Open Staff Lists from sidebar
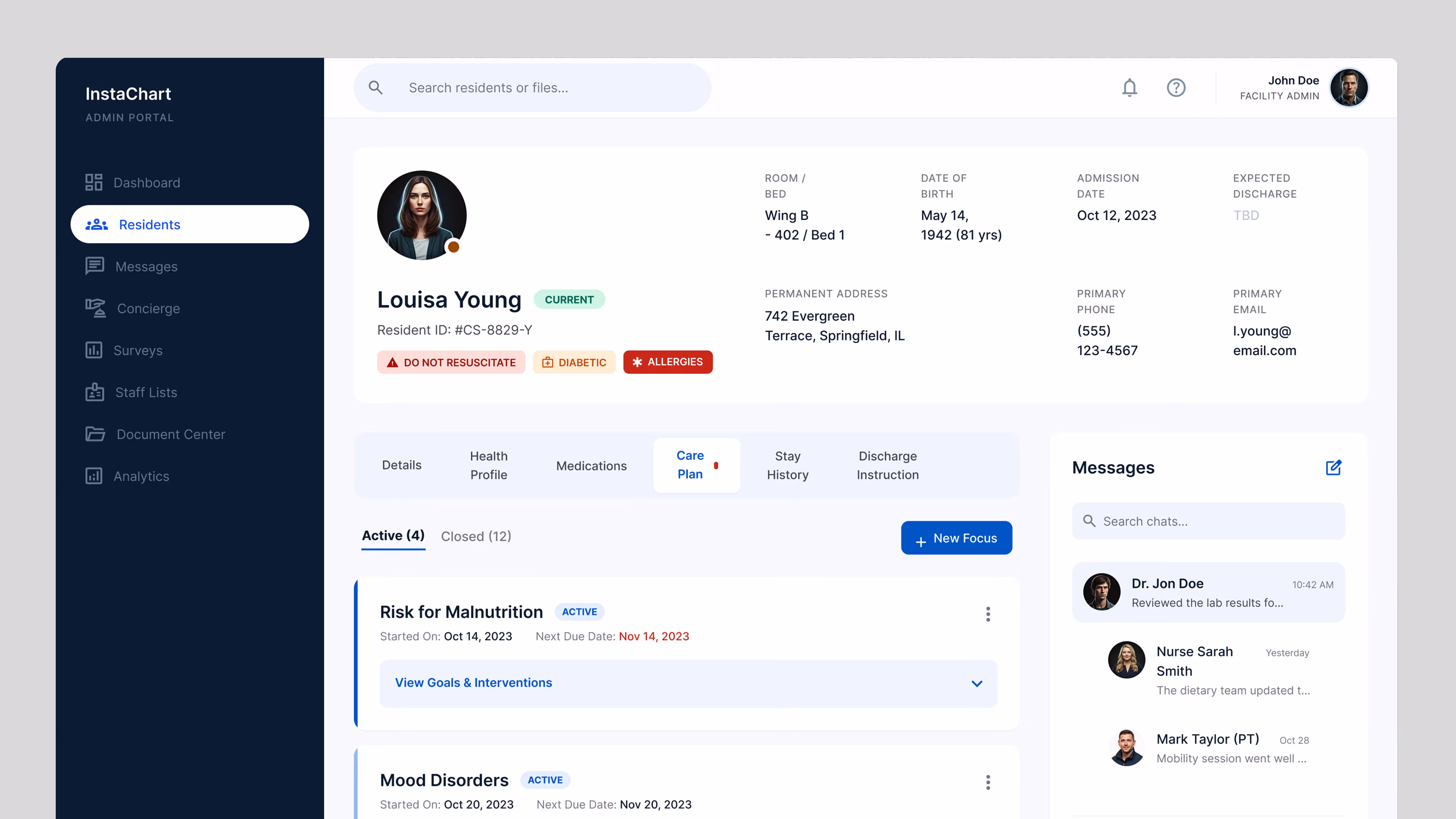Viewport: 1456px width, 819px height. [x=146, y=392]
